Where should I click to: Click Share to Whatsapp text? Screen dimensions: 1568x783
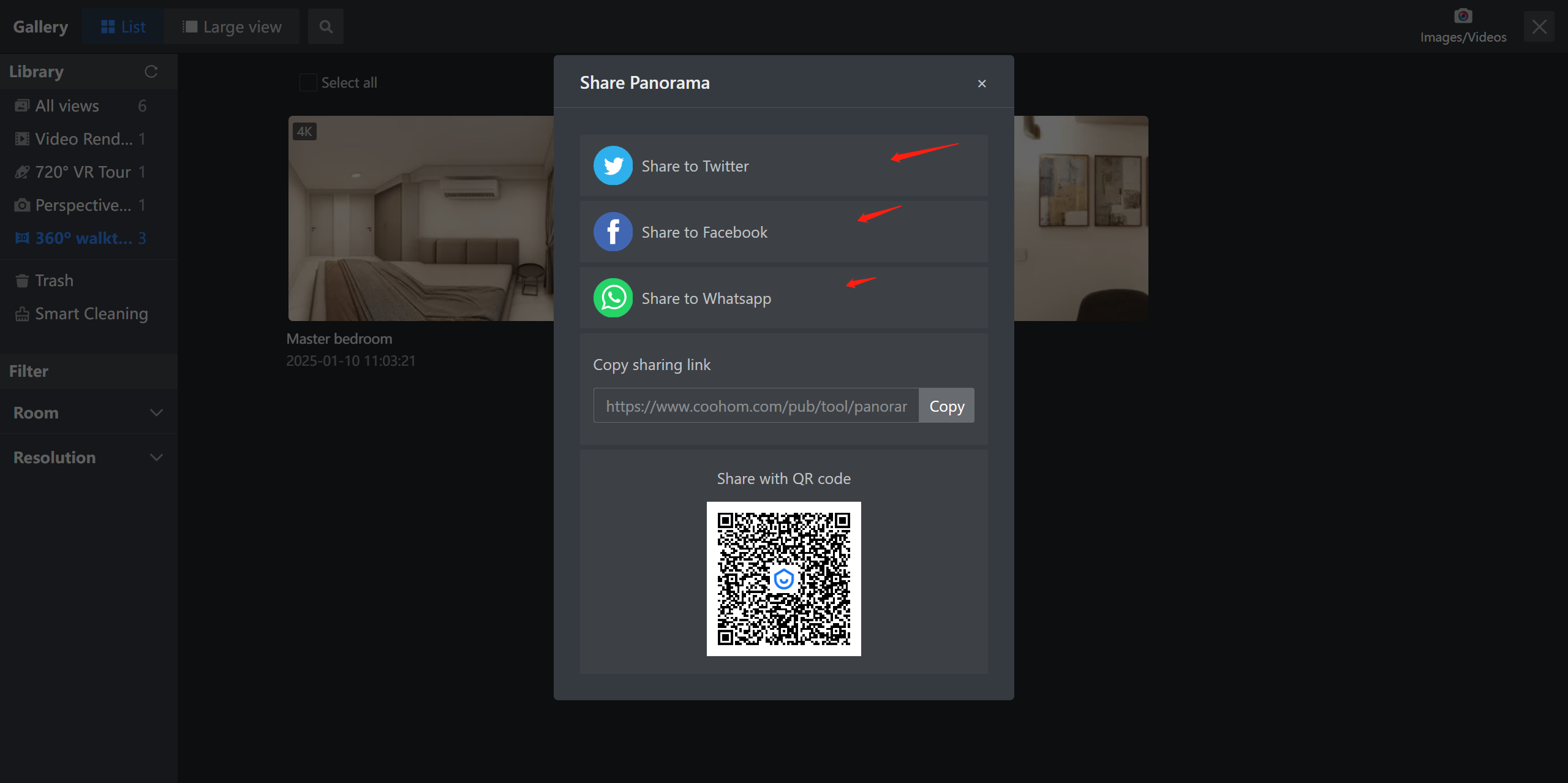click(x=706, y=298)
